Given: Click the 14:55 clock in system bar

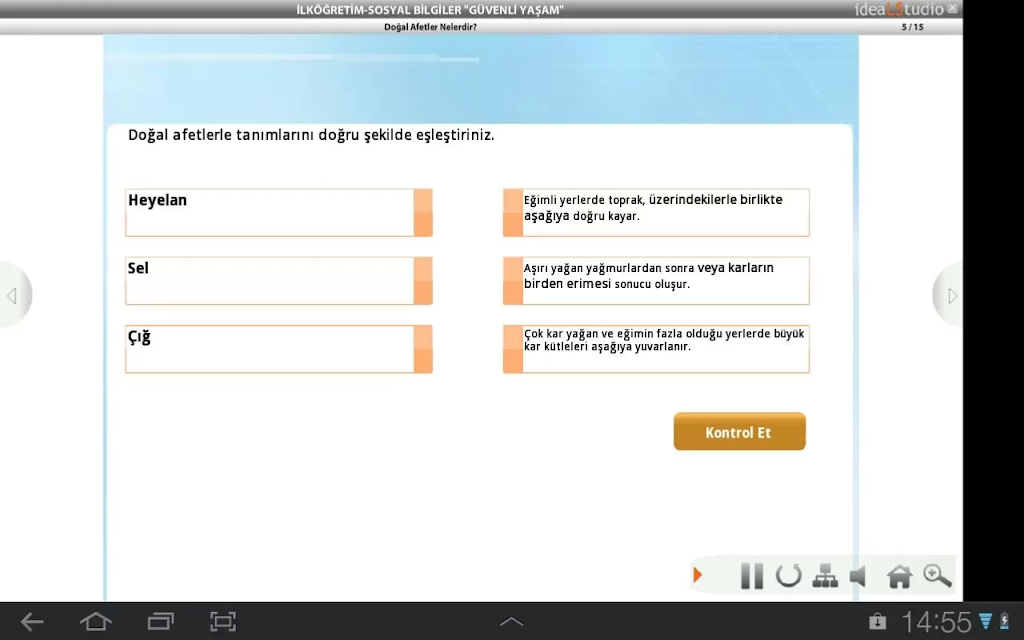Looking at the screenshot, I should [936, 622].
